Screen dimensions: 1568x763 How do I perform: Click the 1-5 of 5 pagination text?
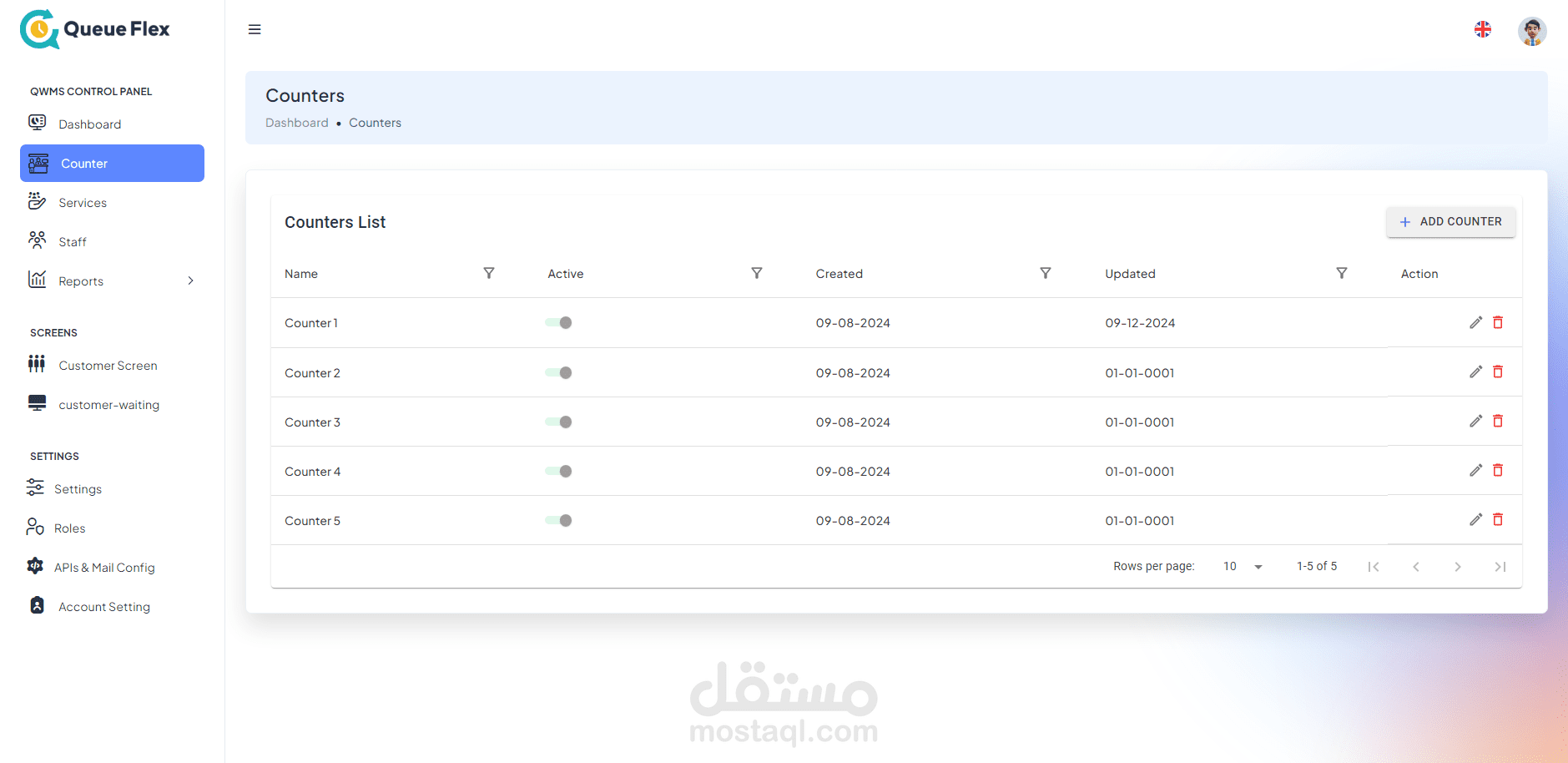tap(1317, 566)
